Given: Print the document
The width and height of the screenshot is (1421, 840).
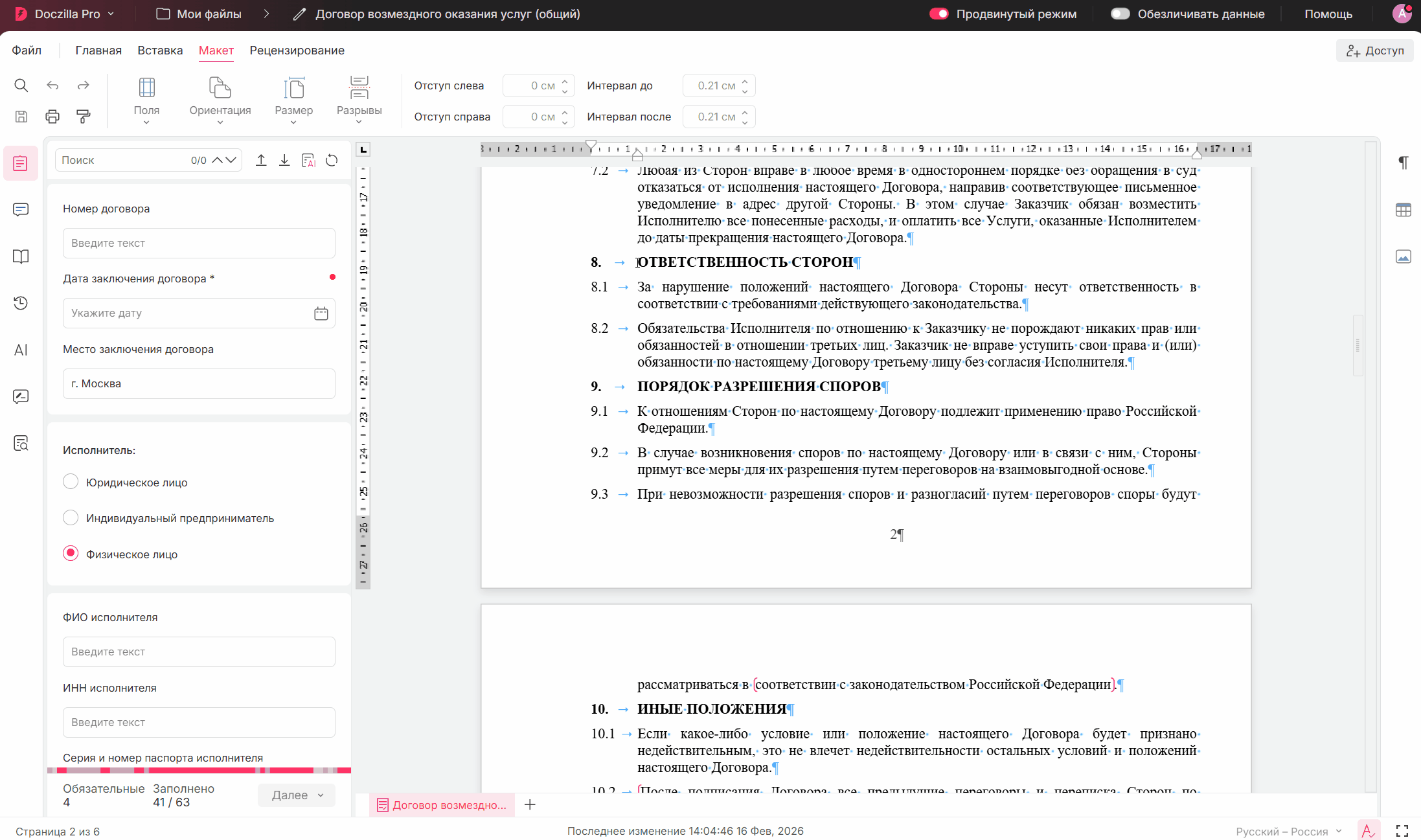Looking at the screenshot, I should click(x=52, y=117).
